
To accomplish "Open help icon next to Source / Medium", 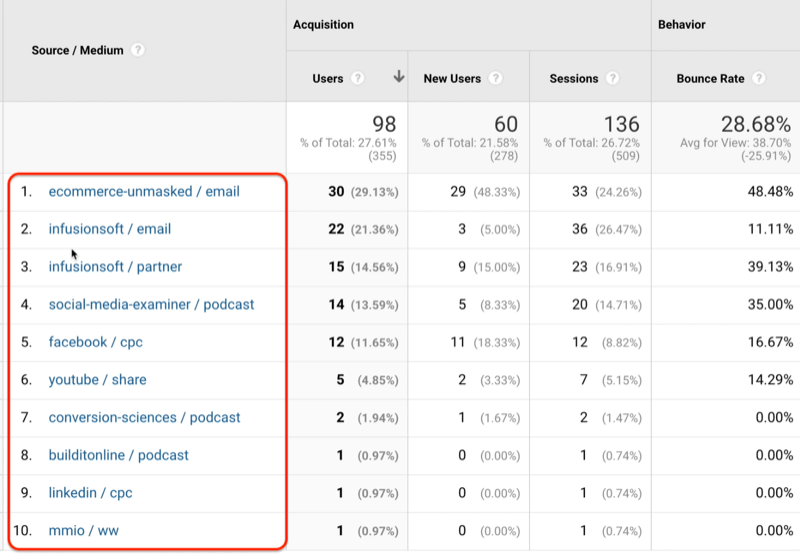I will (x=137, y=50).
